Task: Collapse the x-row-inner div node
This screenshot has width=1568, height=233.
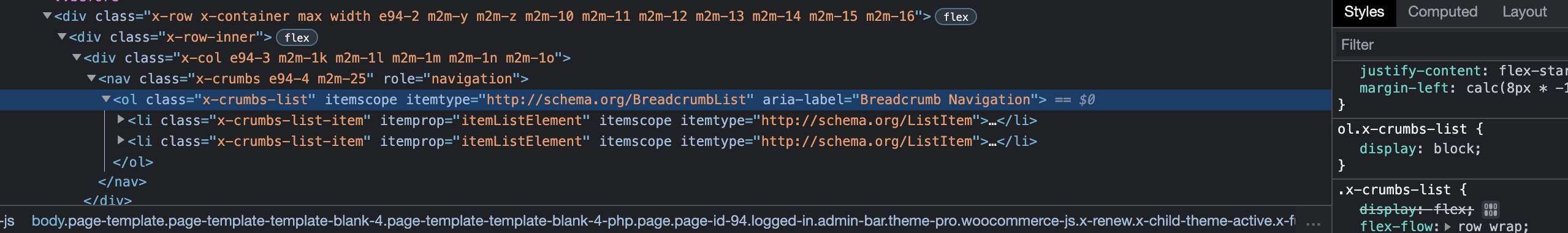Action: point(62,37)
